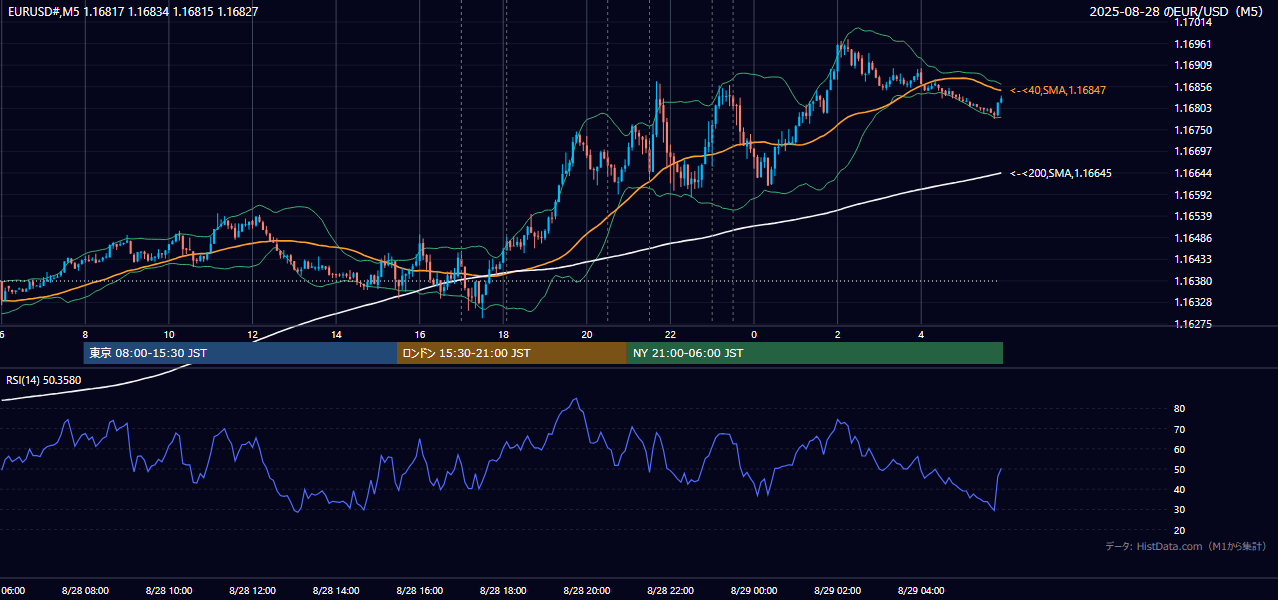The height and width of the screenshot is (600, 1278).
Task: Click the orange 40 SMA label 1.16847
Action: 1058,90
